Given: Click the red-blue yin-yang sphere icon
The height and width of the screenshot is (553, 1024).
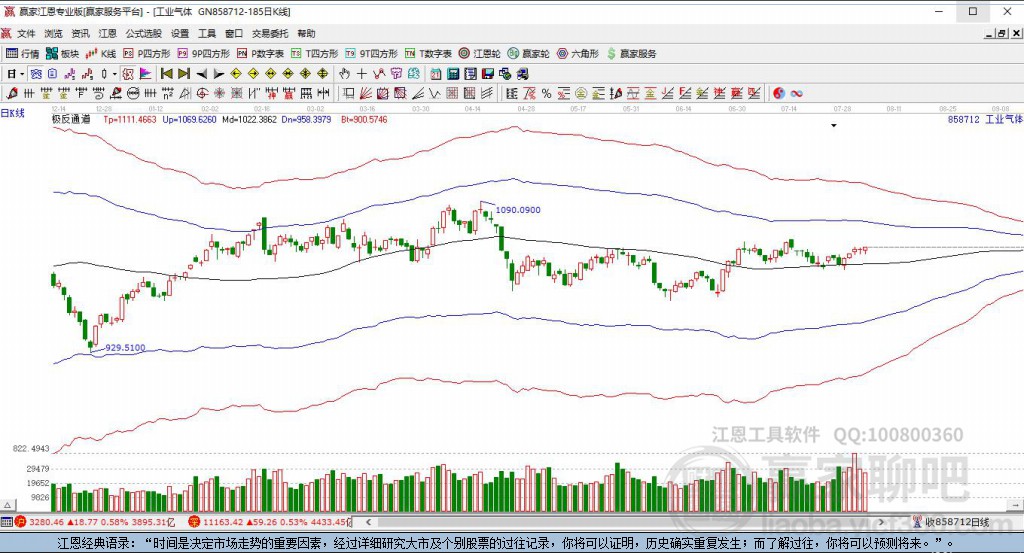Looking at the screenshot, I should tap(778, 93).
